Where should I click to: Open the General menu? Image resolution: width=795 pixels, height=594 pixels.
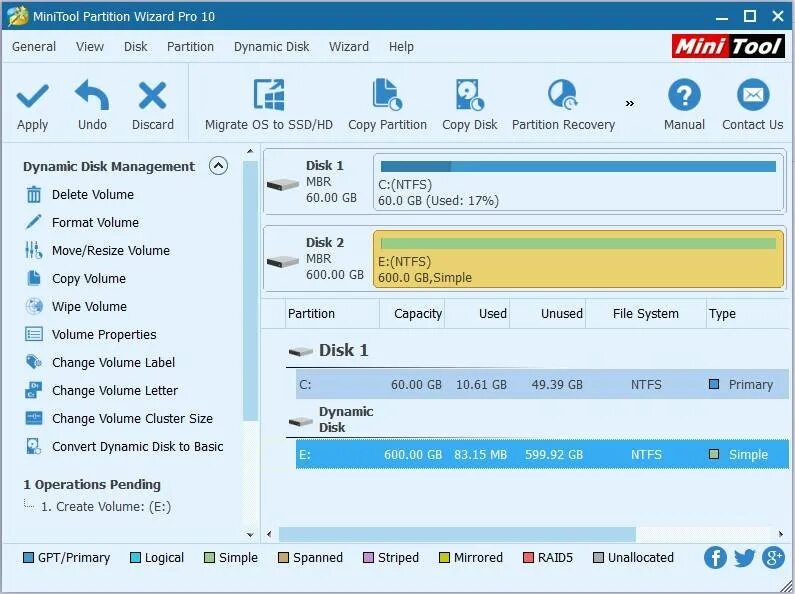pos(34,47)
